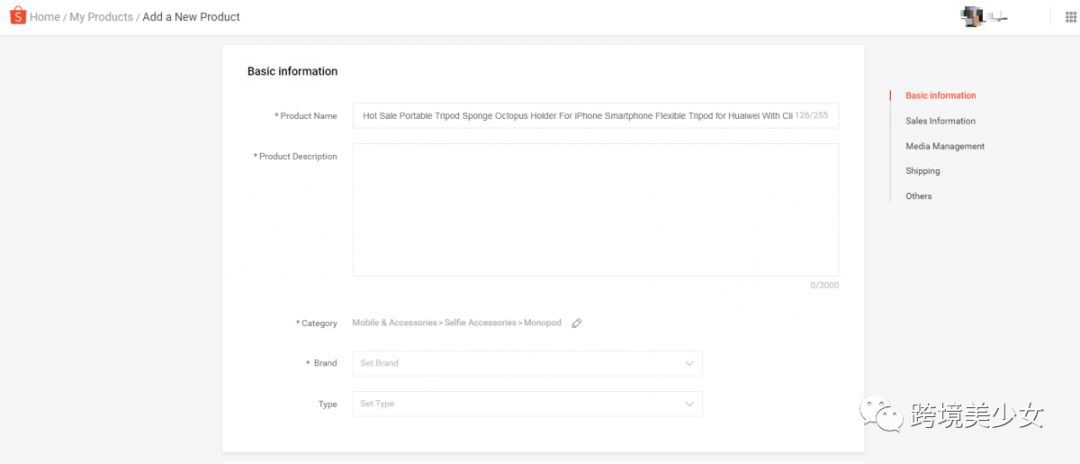Jump to Basic information section
The height and width of the screenshot is (464, 1080).
coord(940,96)
